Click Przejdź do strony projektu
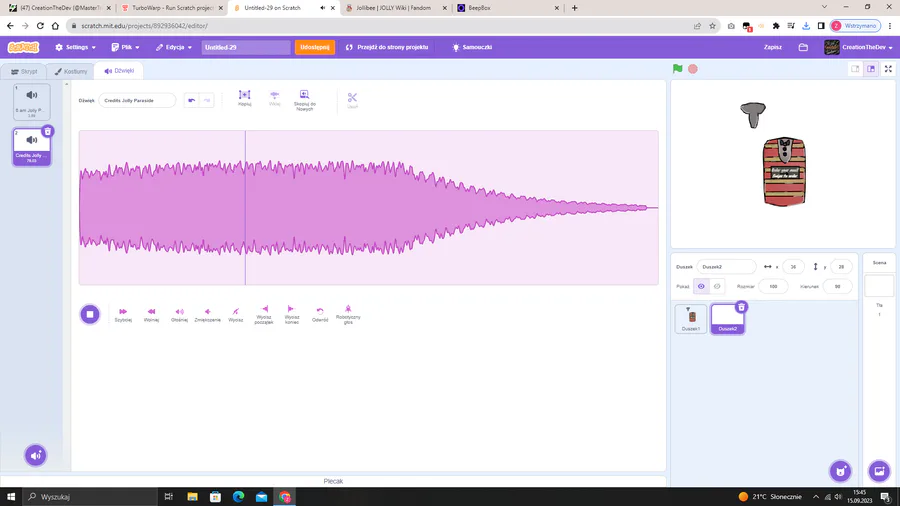 pos(387,47)
